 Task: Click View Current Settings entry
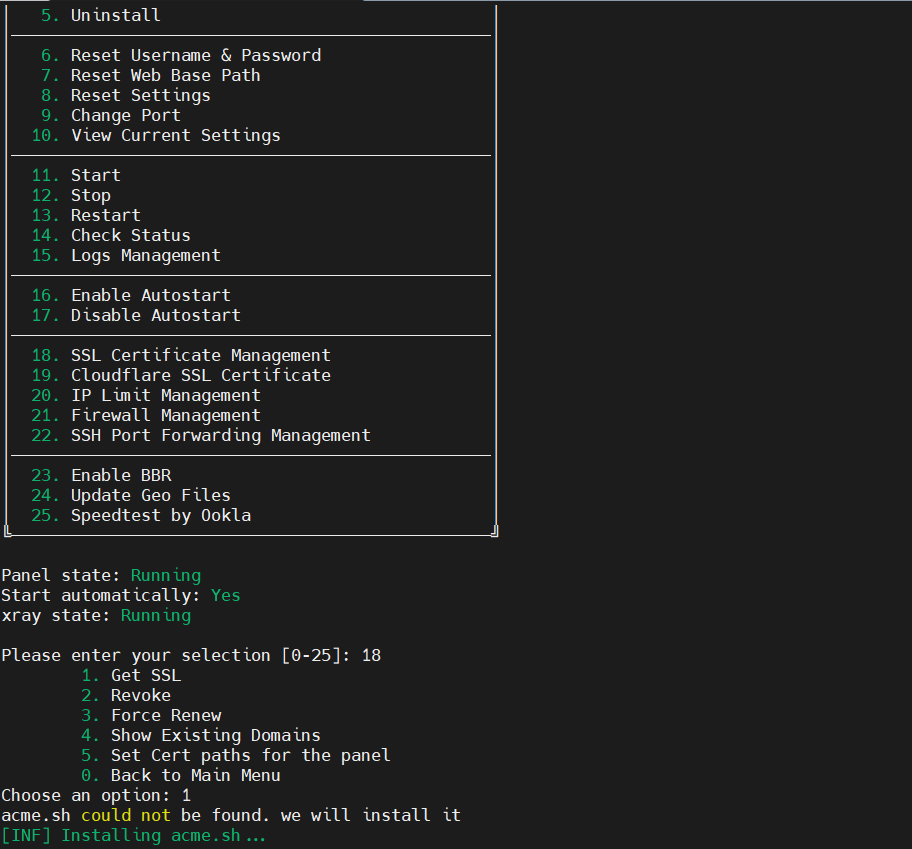coord(175,135)
